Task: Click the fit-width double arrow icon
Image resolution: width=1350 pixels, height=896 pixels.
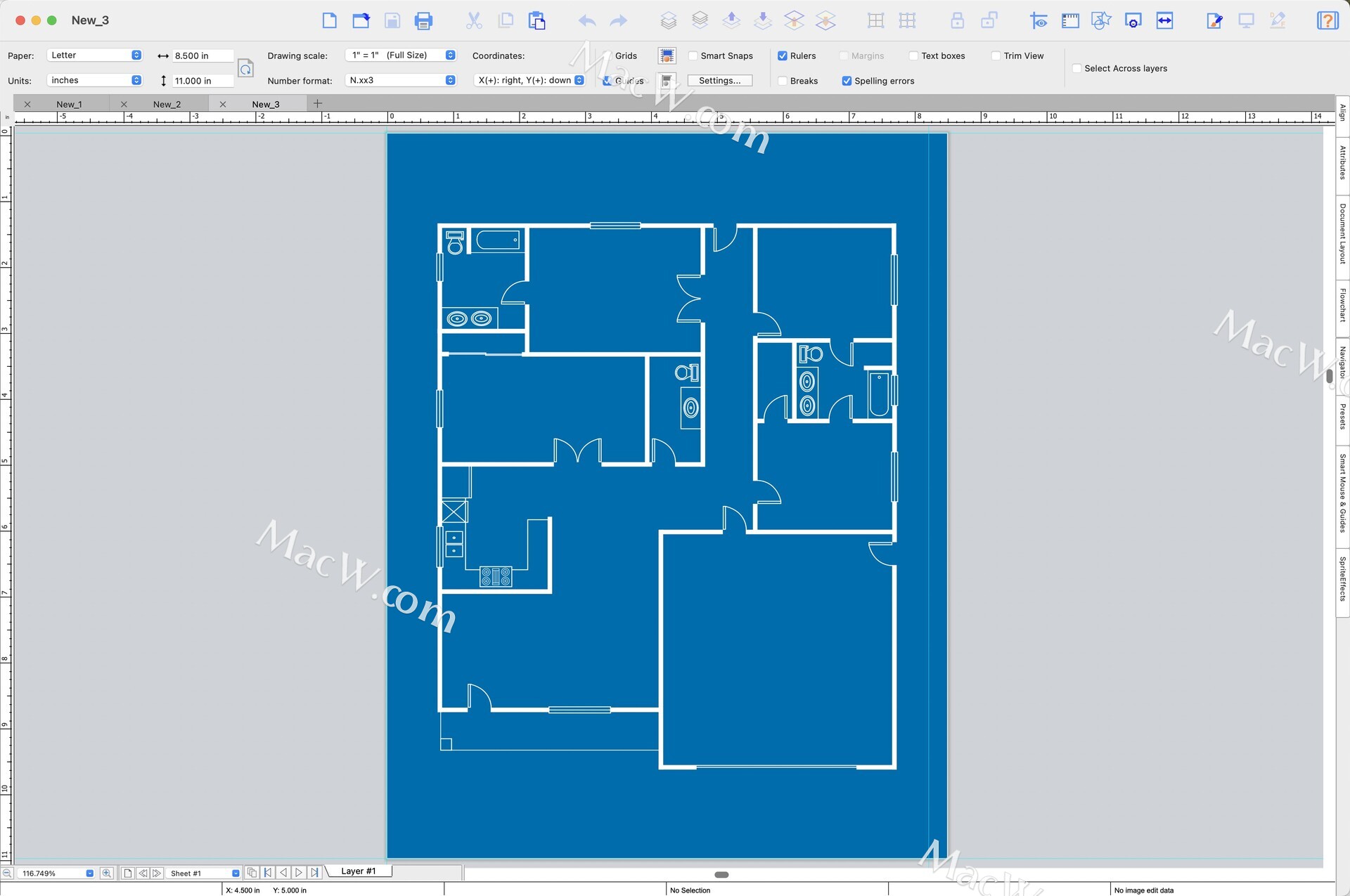Action: pyautogui.click(x=1164, y=21)
